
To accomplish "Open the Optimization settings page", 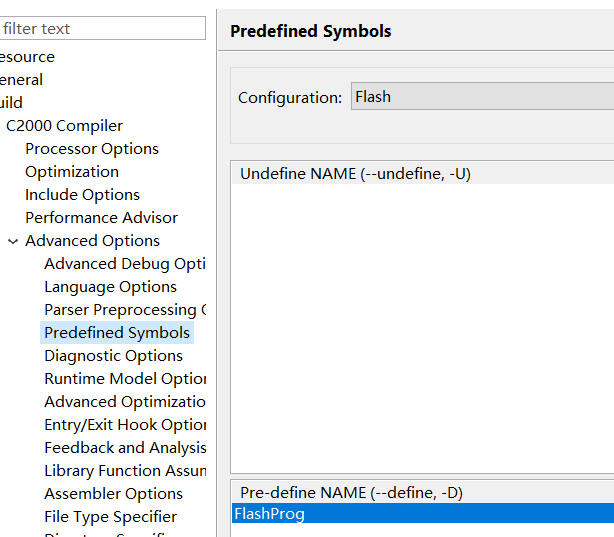I will pyautogui.click(x=72, y=172).
